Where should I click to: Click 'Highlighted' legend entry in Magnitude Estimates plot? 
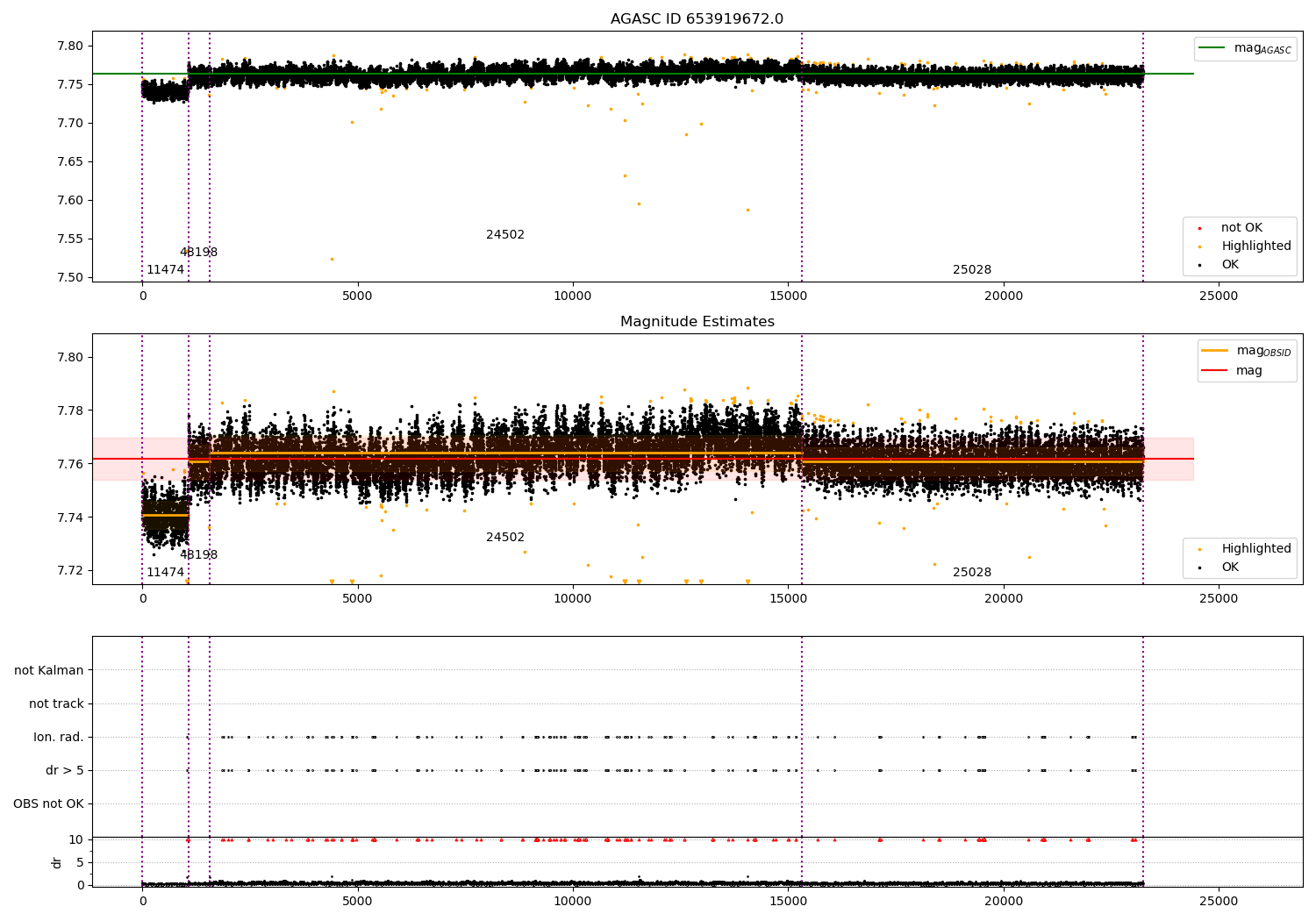point(1256,549)
